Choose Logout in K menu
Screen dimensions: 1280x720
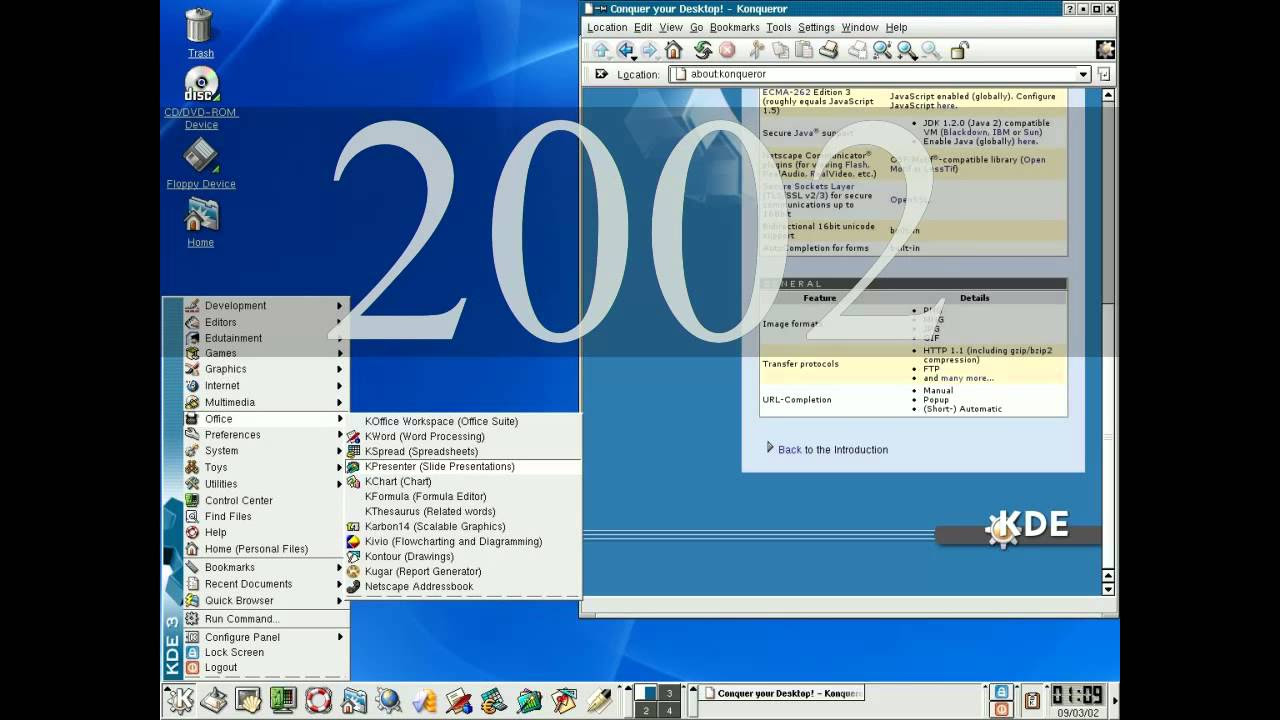(x=264, y=668)
